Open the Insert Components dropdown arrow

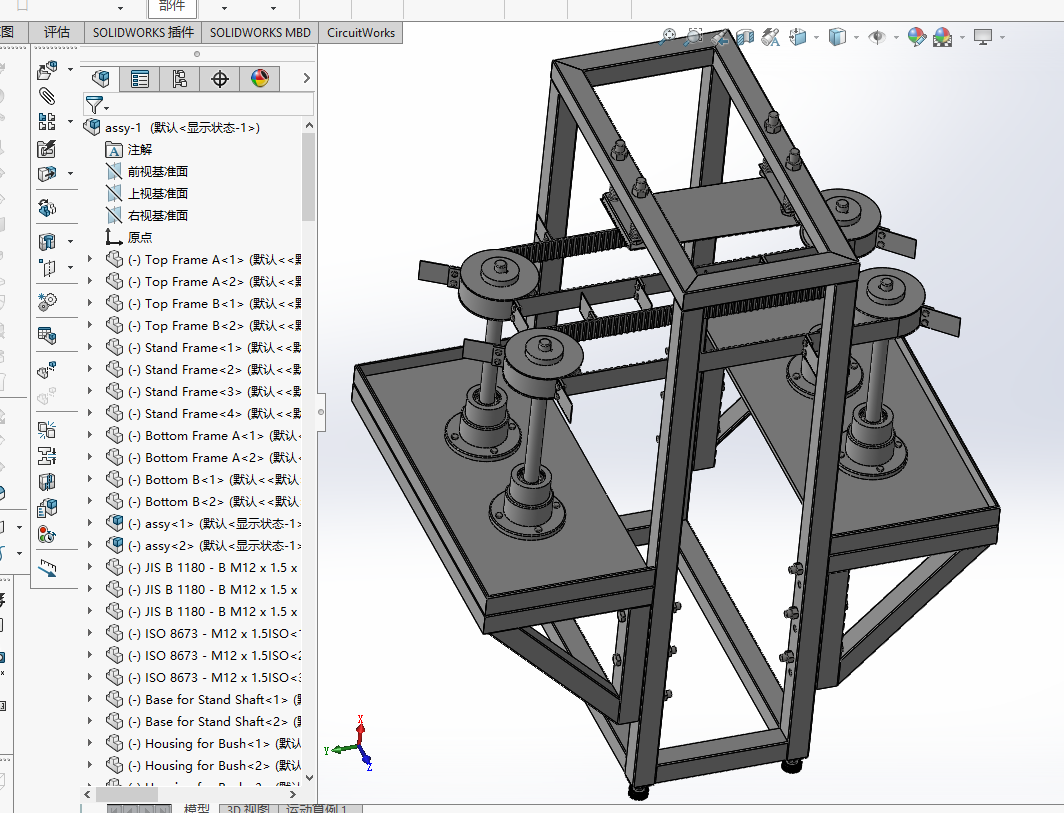(71, 69)
